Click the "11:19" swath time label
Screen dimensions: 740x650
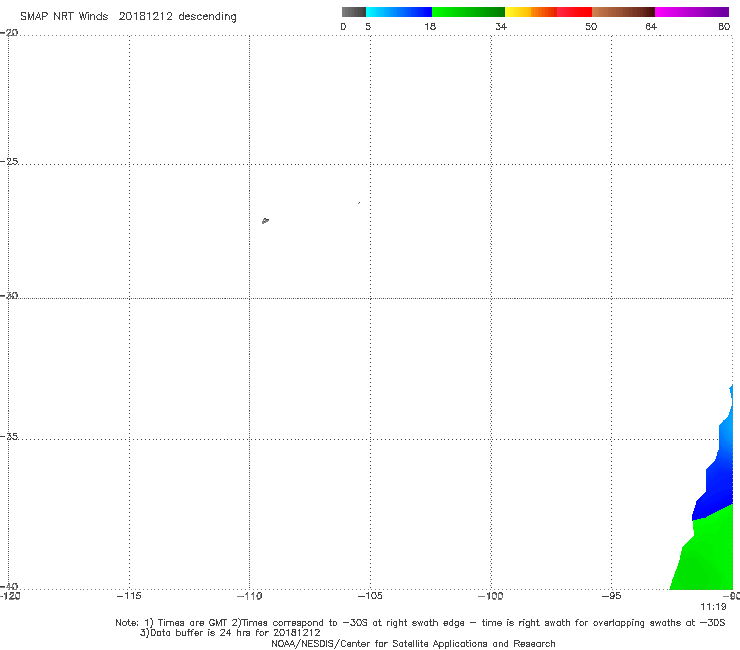click(713, 607)
